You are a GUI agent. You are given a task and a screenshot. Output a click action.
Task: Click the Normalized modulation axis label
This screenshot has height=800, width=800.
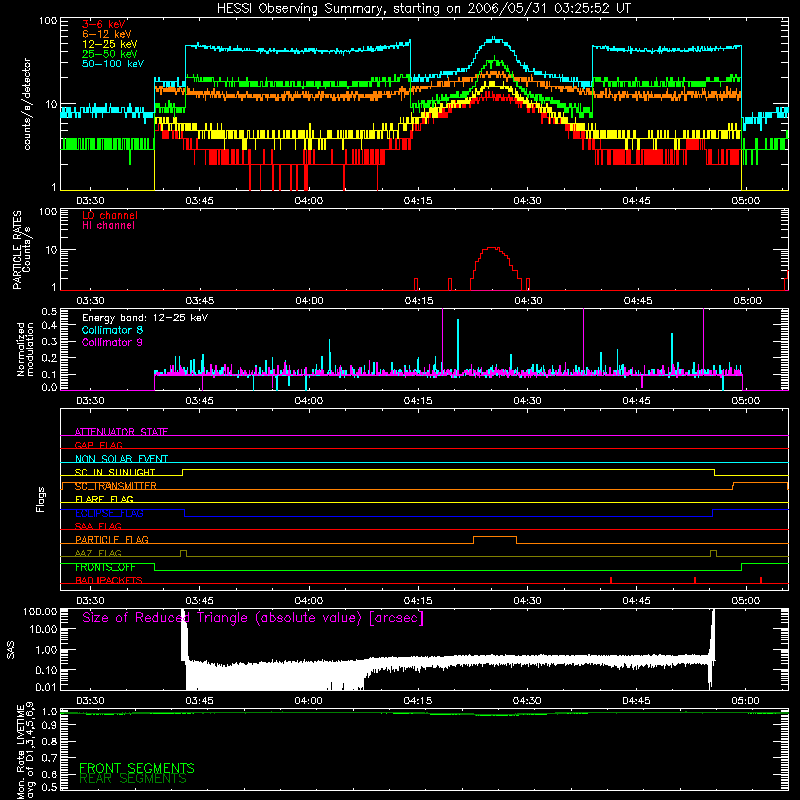(x=24, y=349)
